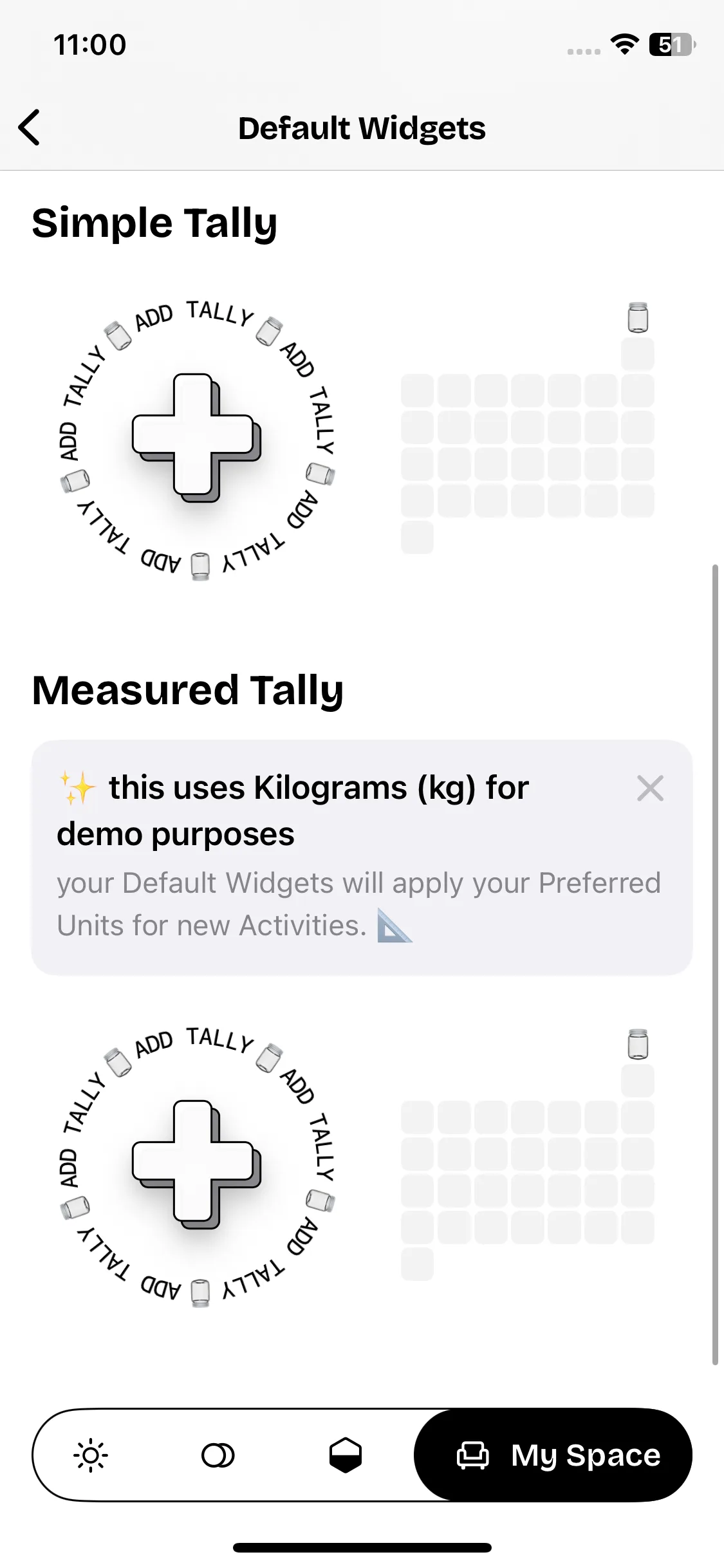
Task: Tap the Simple Tally calendar grid
Action: tap(528, 445)
